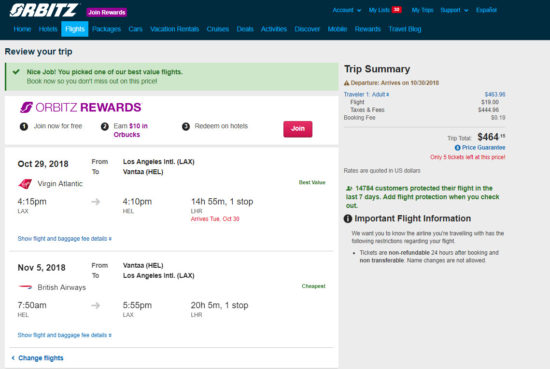Open the Support dropdown menu
The width and height of the screenshot is (550, 369).
(454, 10)
